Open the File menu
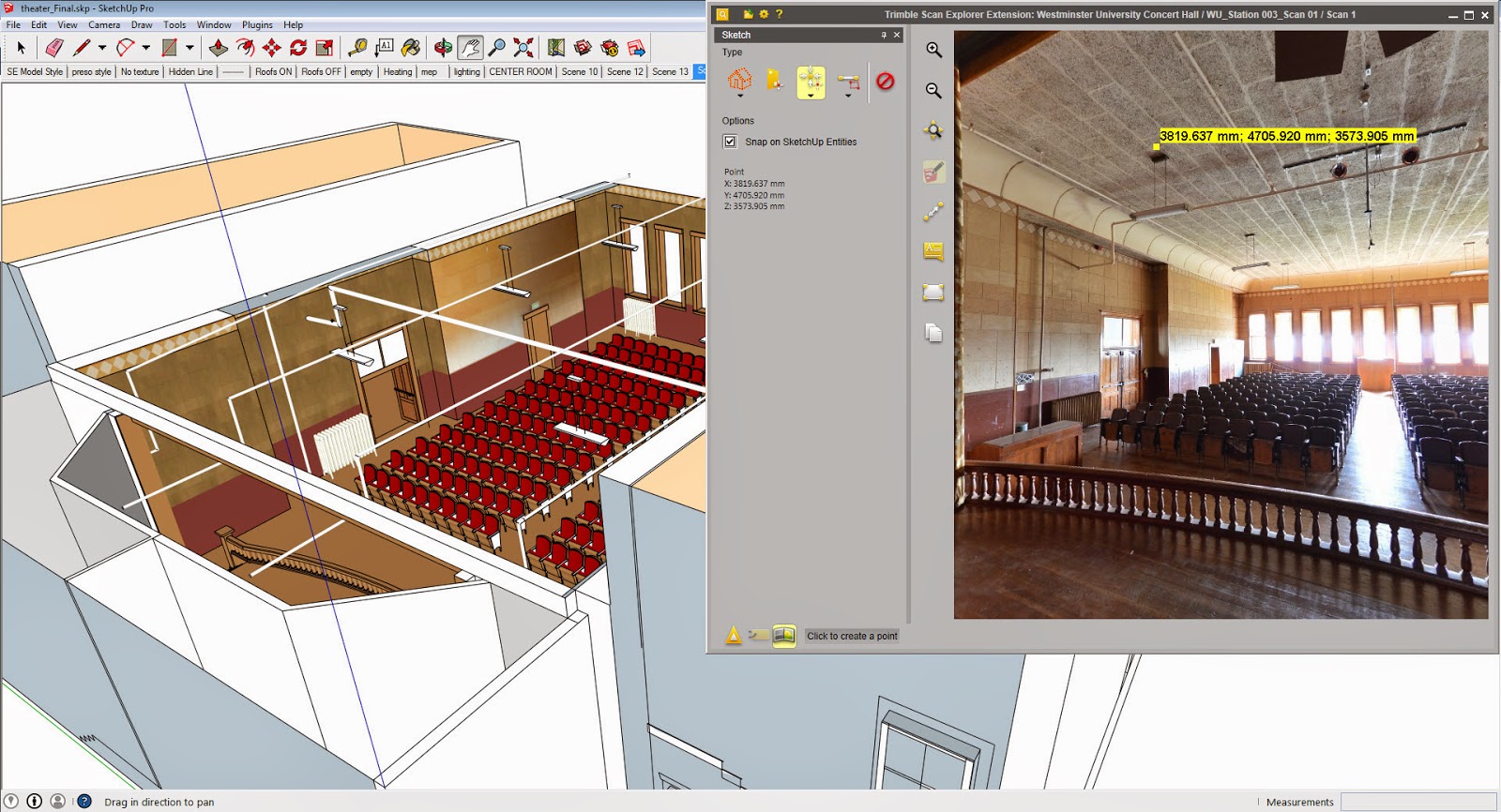 (x=13, y=25)
